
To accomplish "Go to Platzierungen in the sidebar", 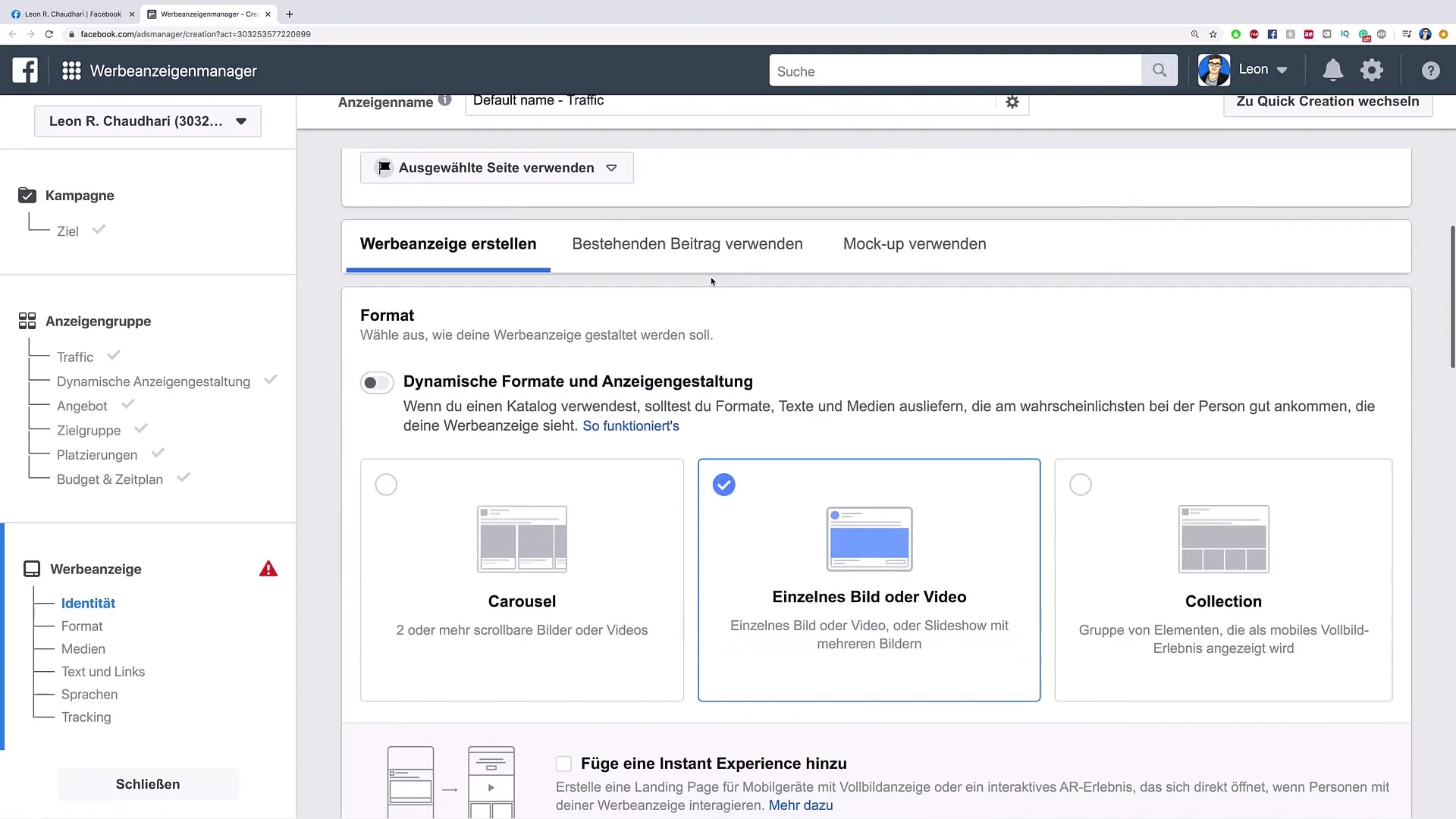I will (x=97, y=455).
